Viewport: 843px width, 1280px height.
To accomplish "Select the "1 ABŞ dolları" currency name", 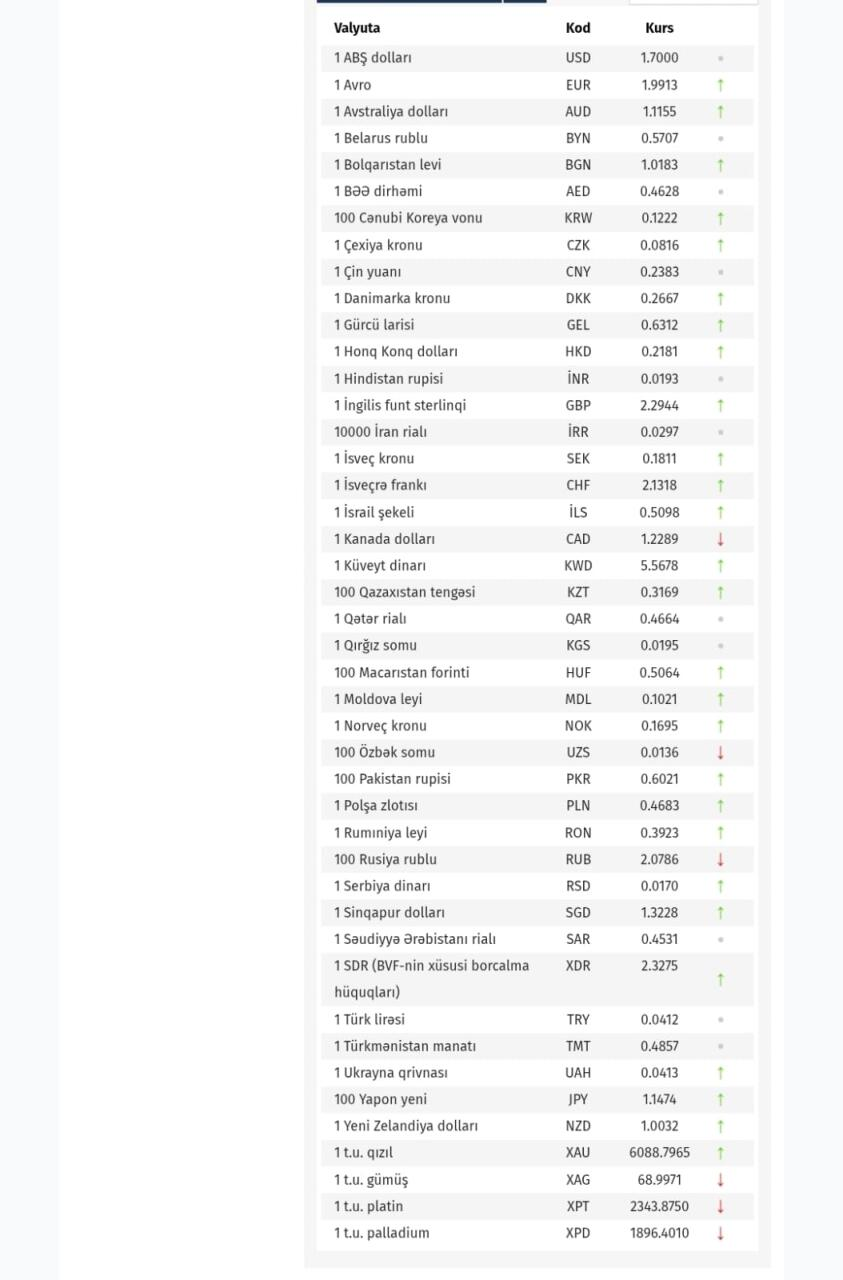I will 373,58.
